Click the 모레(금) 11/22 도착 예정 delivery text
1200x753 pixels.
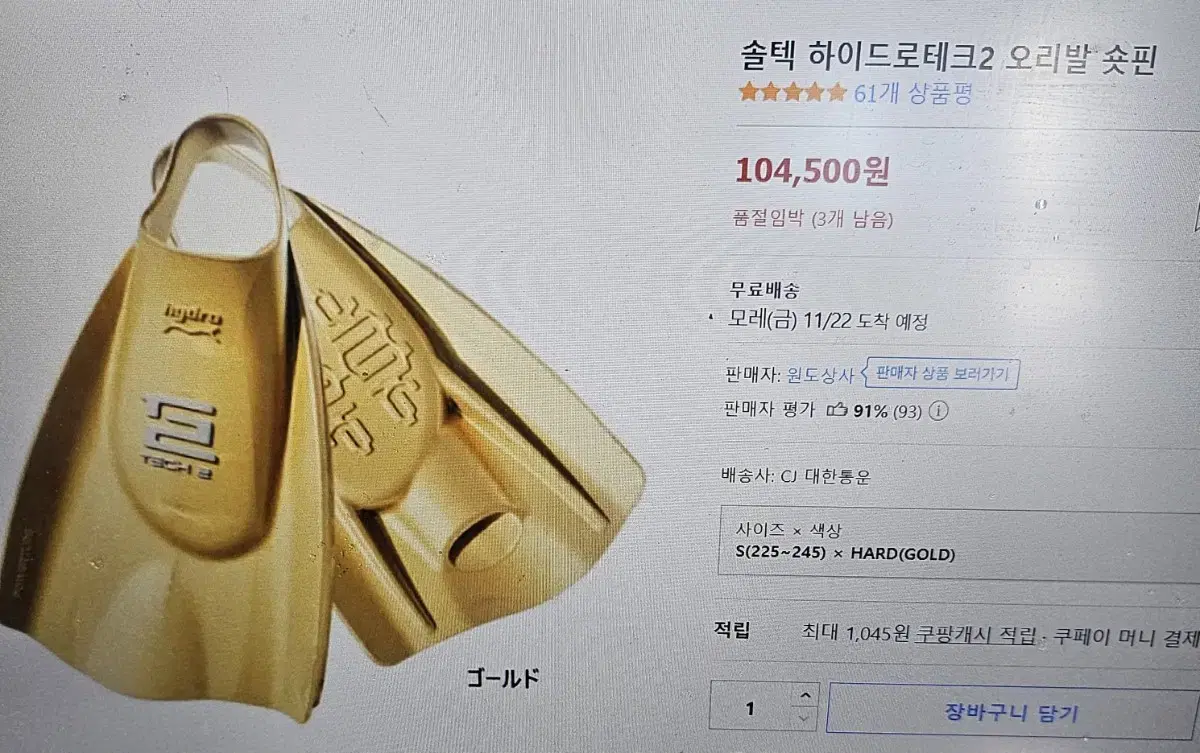pos(828,322)
